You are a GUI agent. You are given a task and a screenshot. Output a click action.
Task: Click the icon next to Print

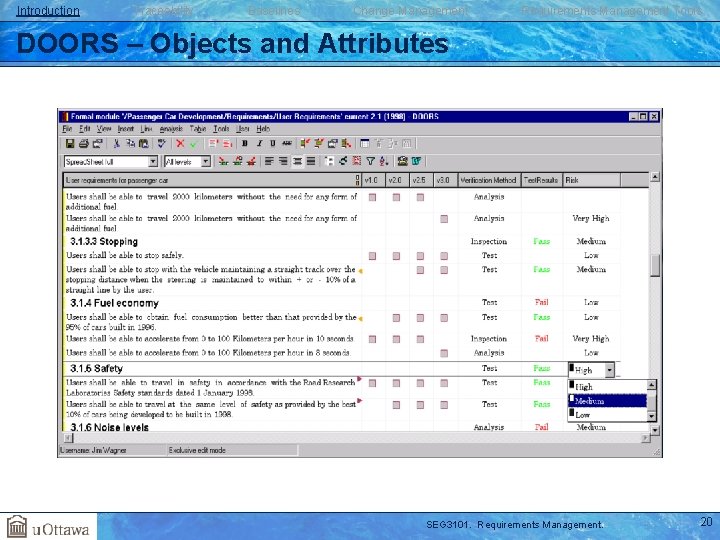point(97,144)
